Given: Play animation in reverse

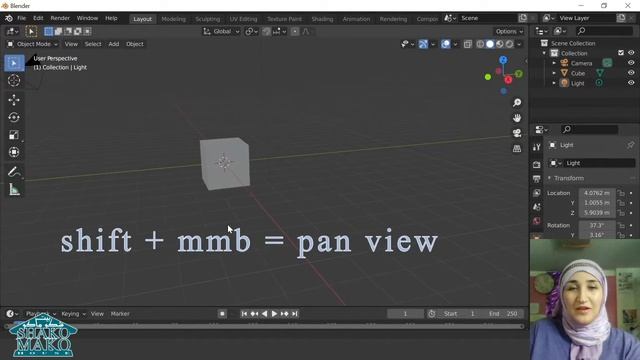Looking at the screenshot, I should (x=264, y=313).
